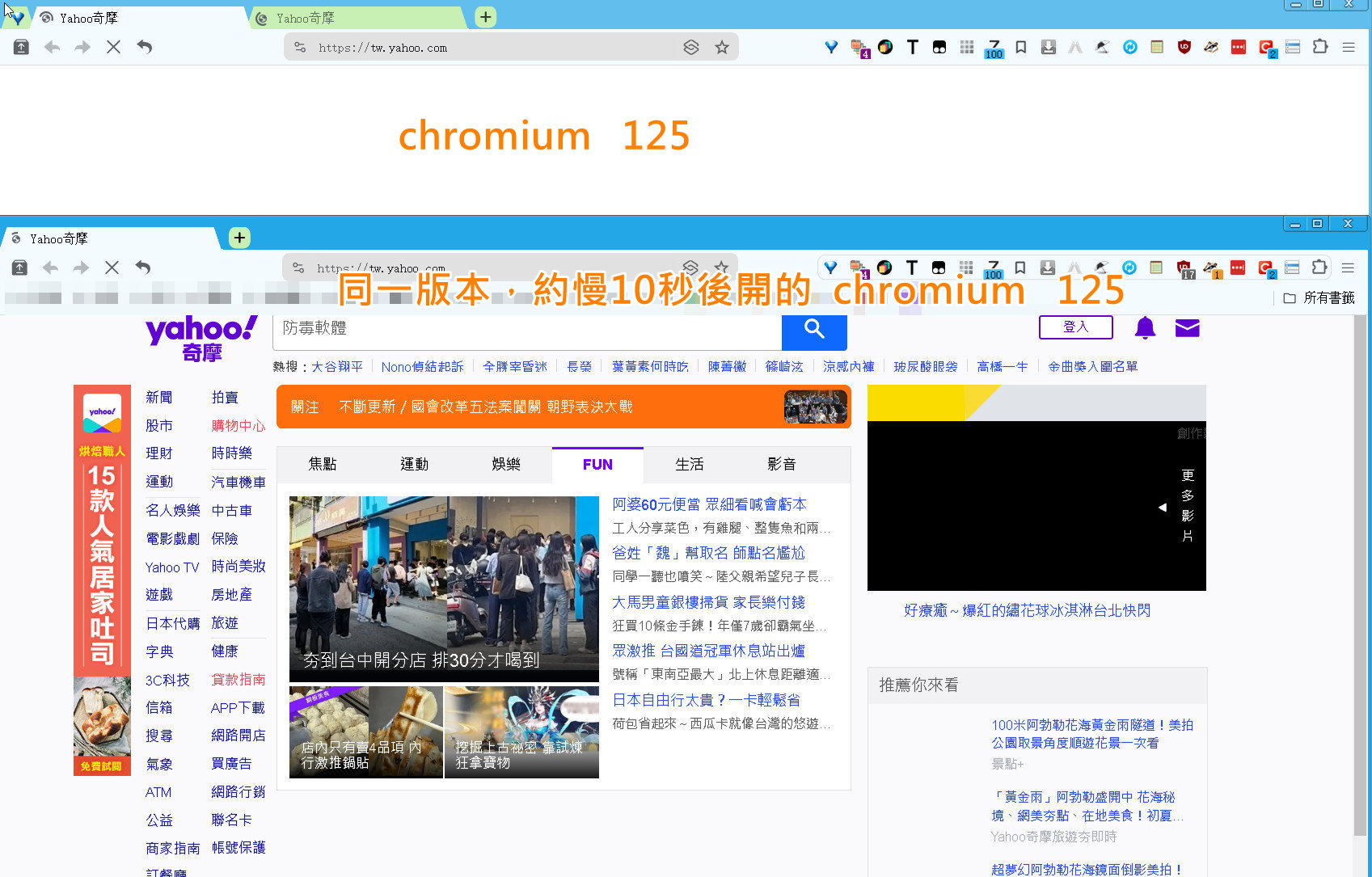Click the blue sync circle extension in top window
Image resolution: width=1372 pixels, height=877 pixels.
tap(1130, 47)
